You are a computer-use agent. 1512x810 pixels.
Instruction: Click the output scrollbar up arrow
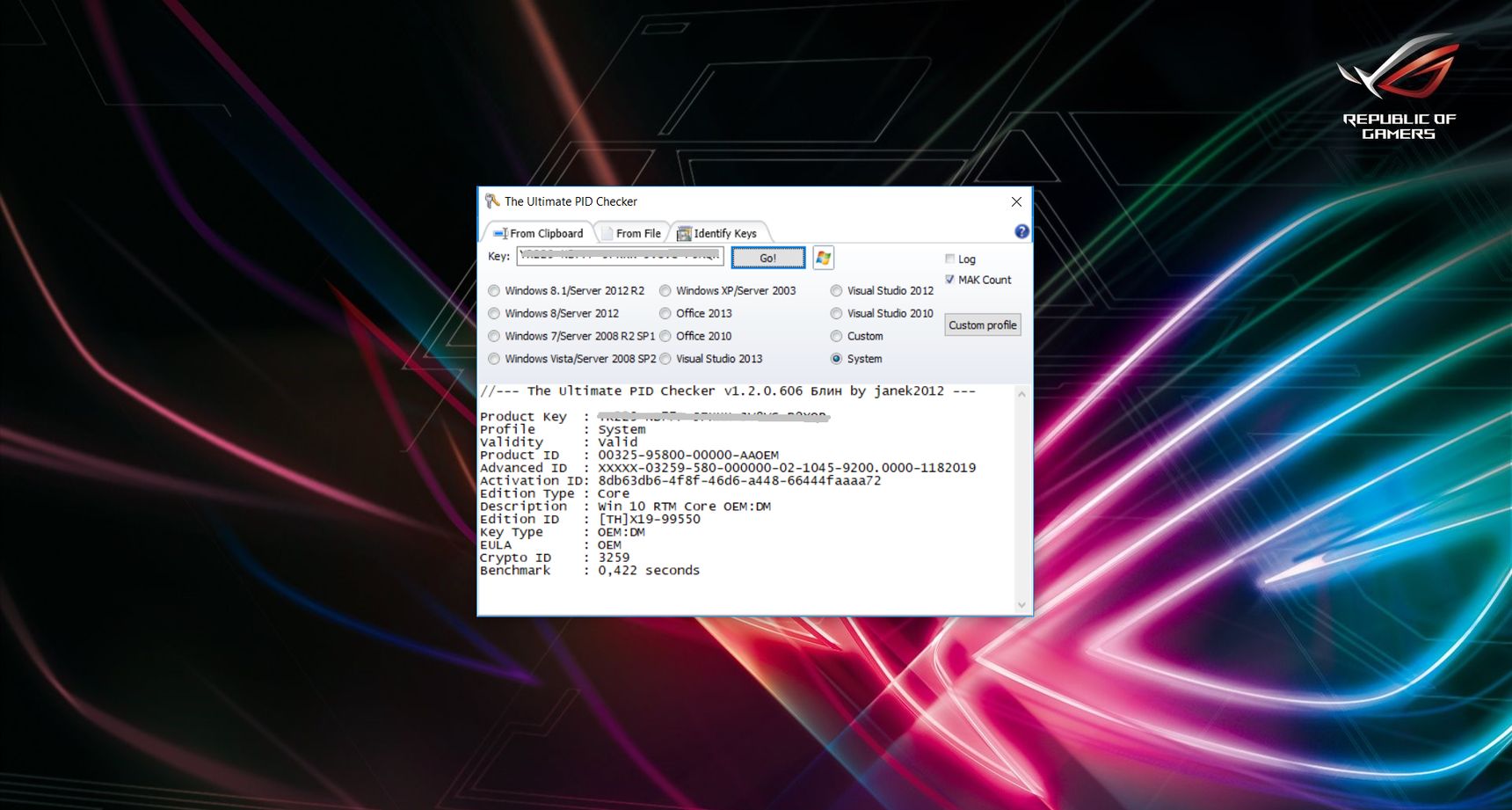(1021, 395)
